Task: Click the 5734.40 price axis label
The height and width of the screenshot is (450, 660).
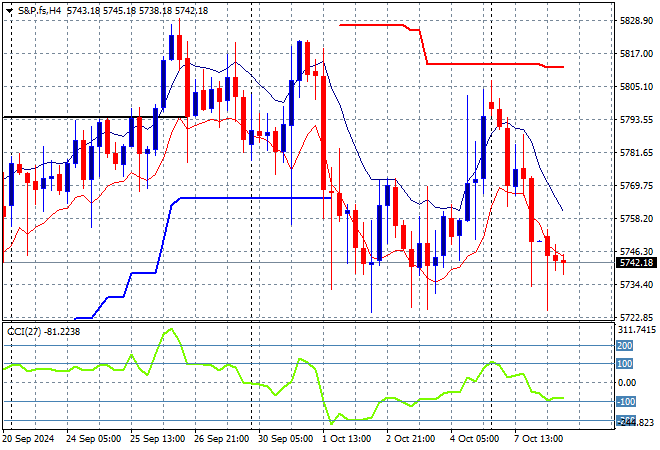Action: (636, 285)
